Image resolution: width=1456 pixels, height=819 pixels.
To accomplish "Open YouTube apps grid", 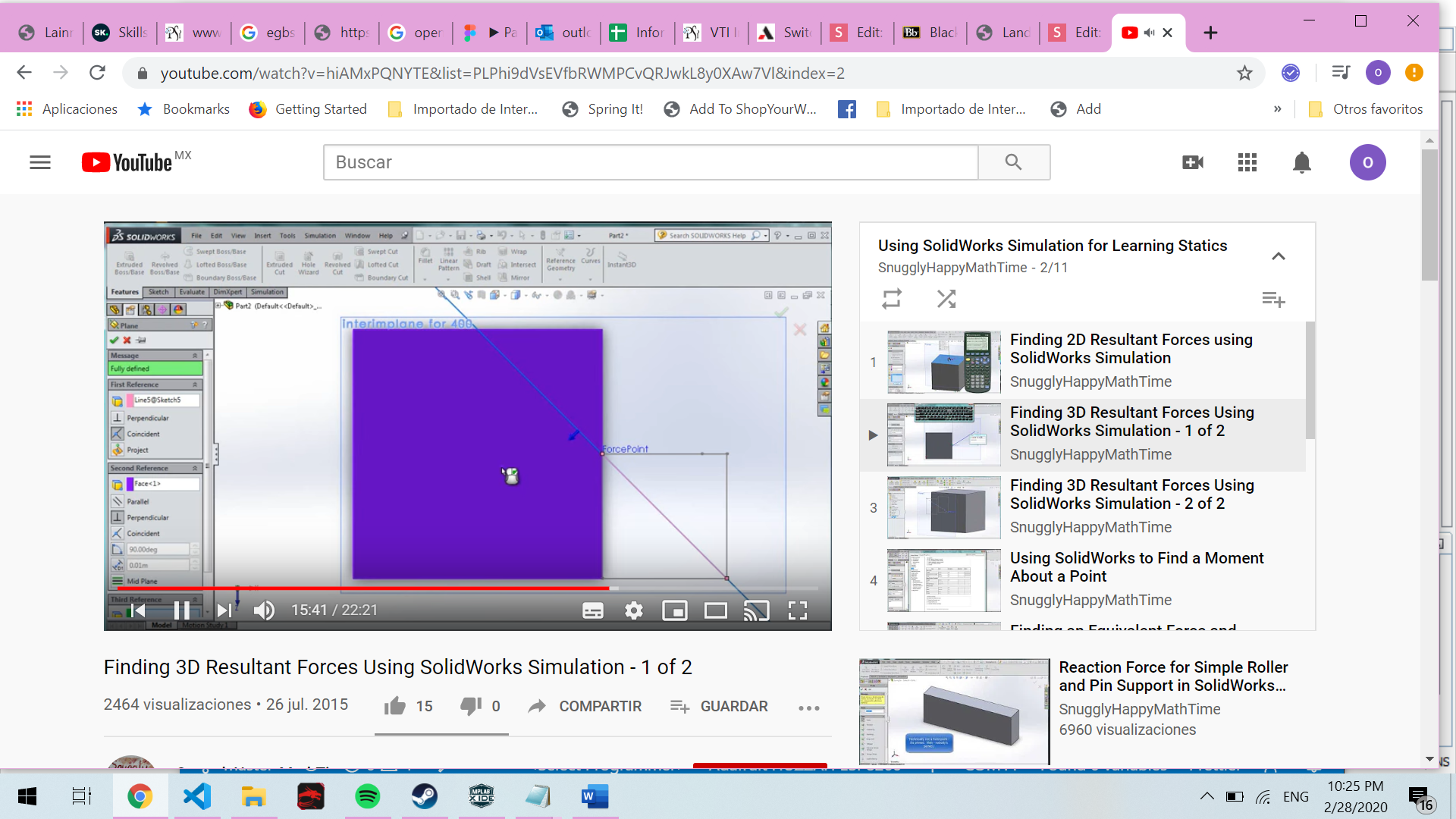I will pyautogui.click(x=1247, y=162).
